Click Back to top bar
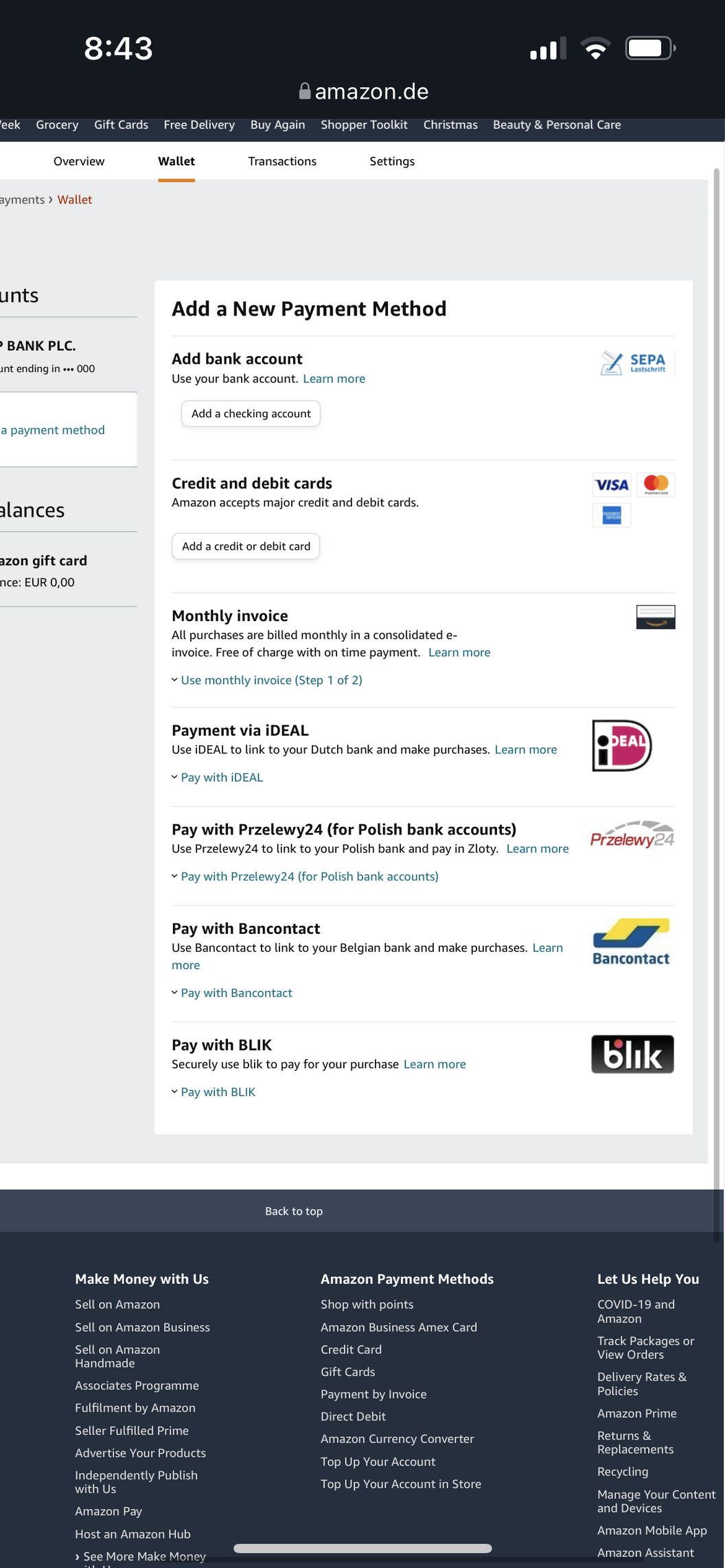Viewport: 725px width, 1568px height. (294, 1211)
